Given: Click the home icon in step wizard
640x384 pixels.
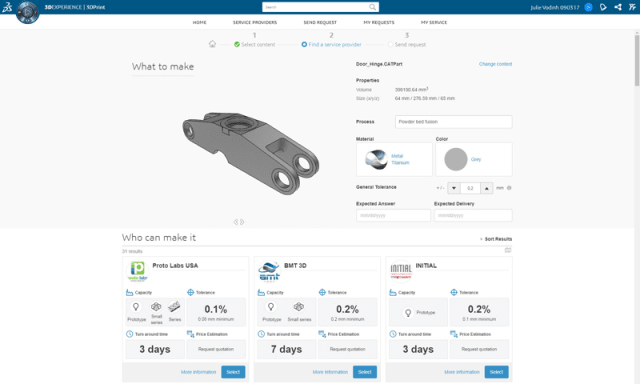Looking at the screenshot, I should (212, 44).
